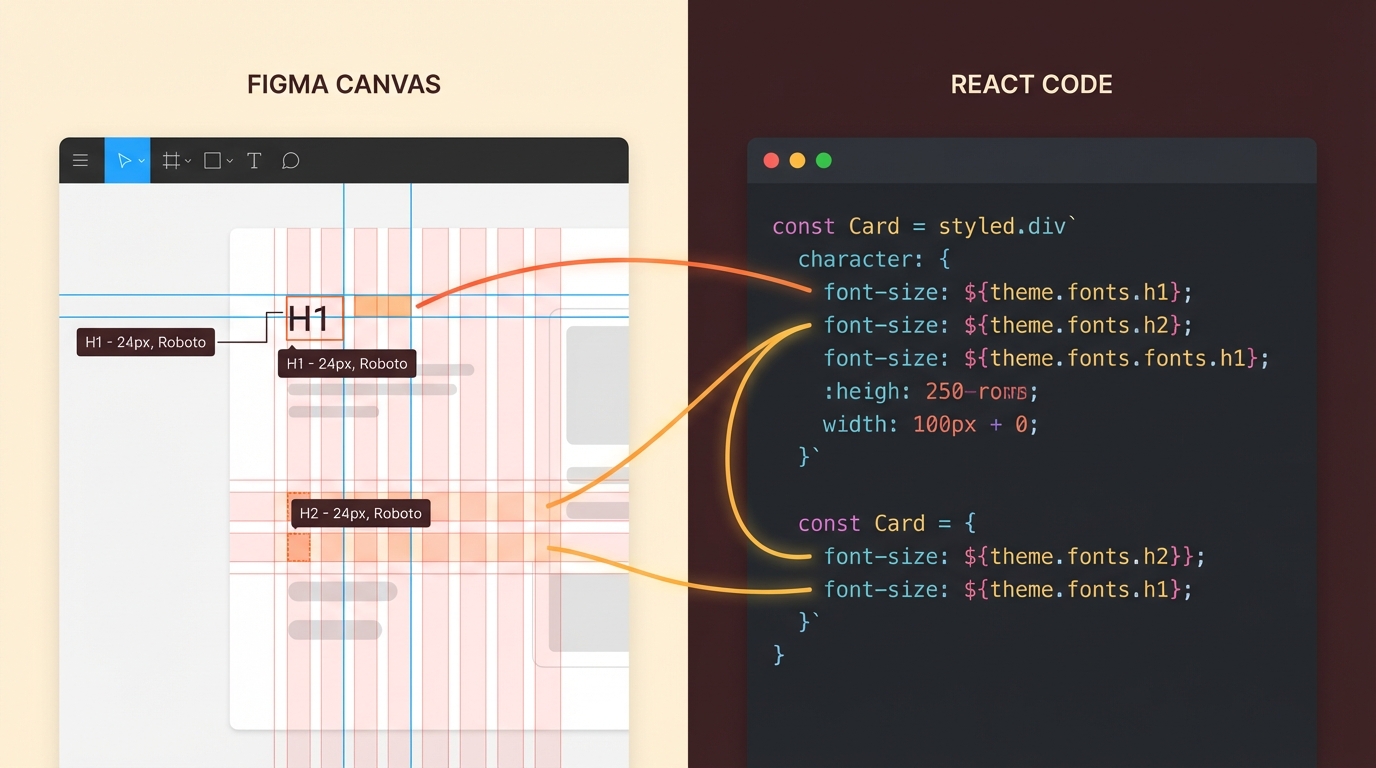
Task: Select the lower dashed orange square
Action: (x=299, y=547)
